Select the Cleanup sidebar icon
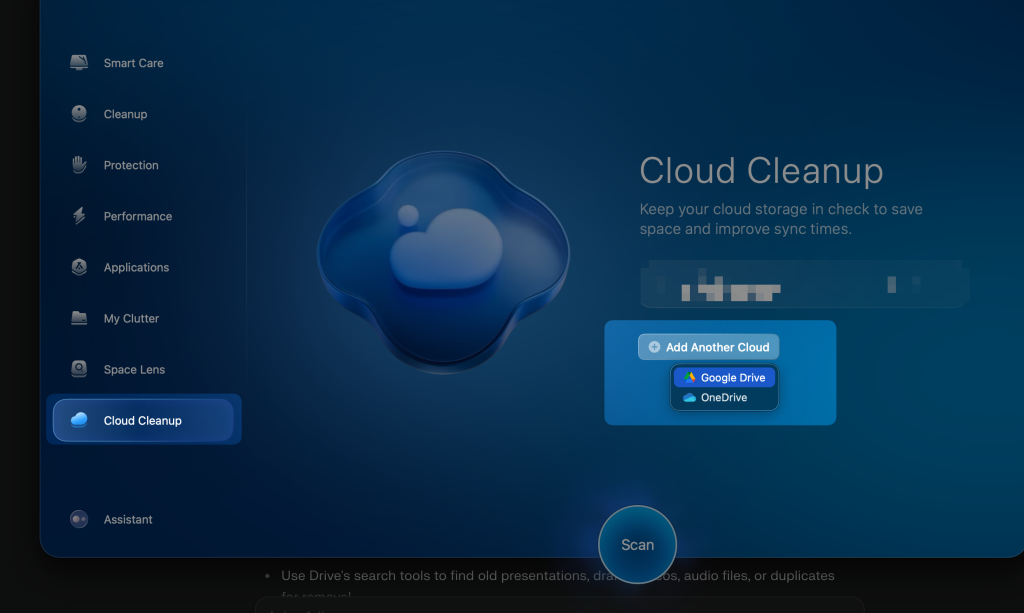 [79, 114]
